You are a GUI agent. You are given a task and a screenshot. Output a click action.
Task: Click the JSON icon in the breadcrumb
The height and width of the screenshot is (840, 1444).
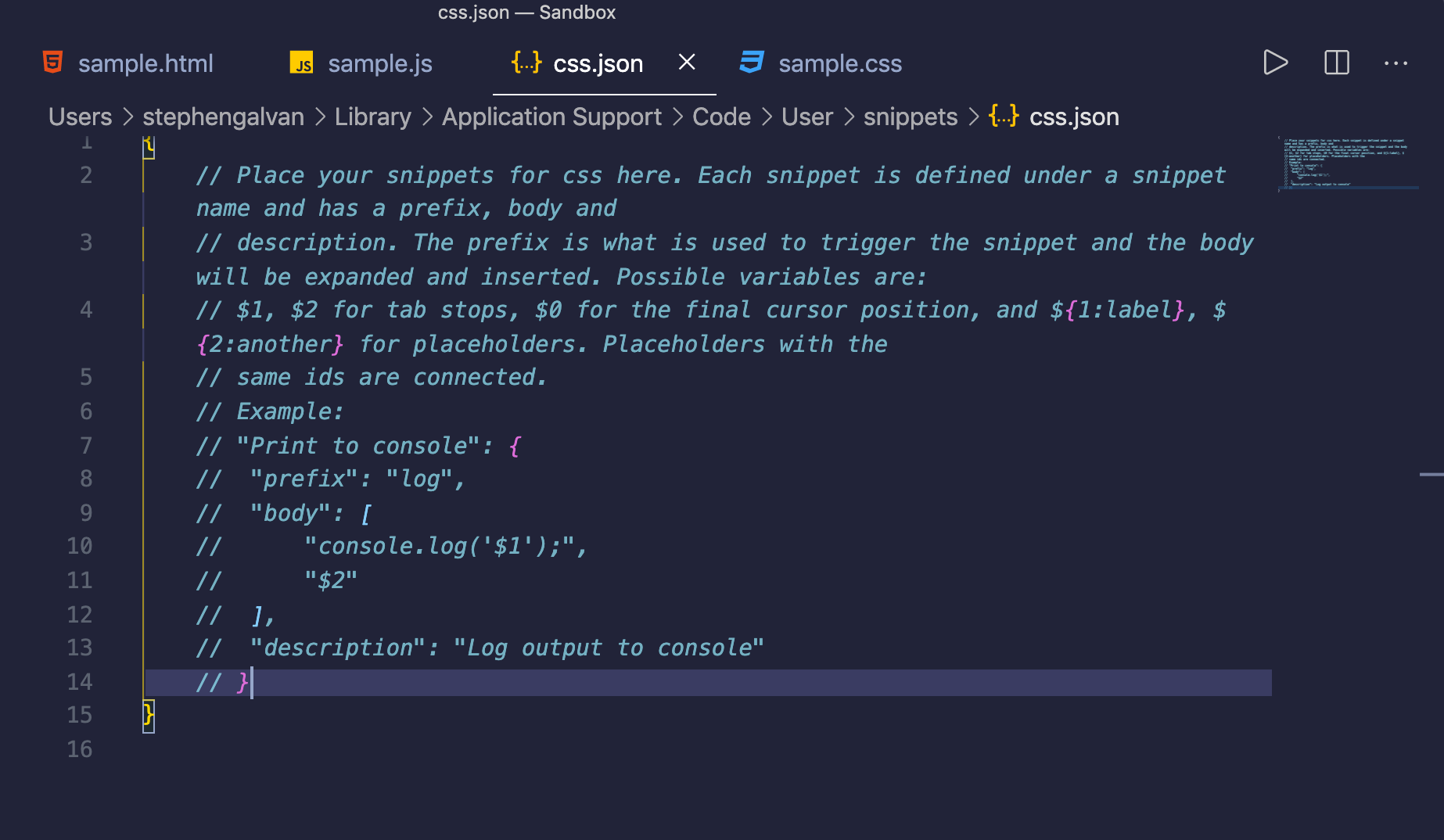[1004, 116]
